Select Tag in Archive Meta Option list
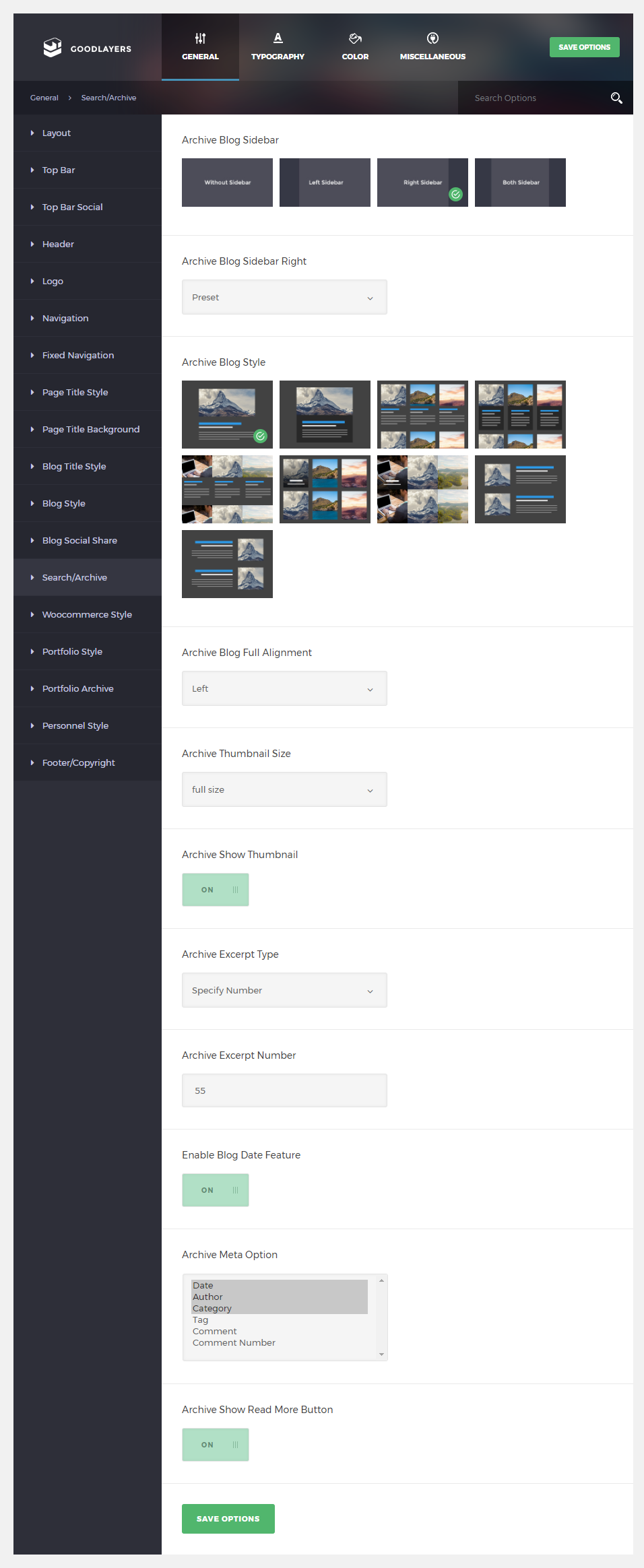644x1568 pixels. point(279,1319)
